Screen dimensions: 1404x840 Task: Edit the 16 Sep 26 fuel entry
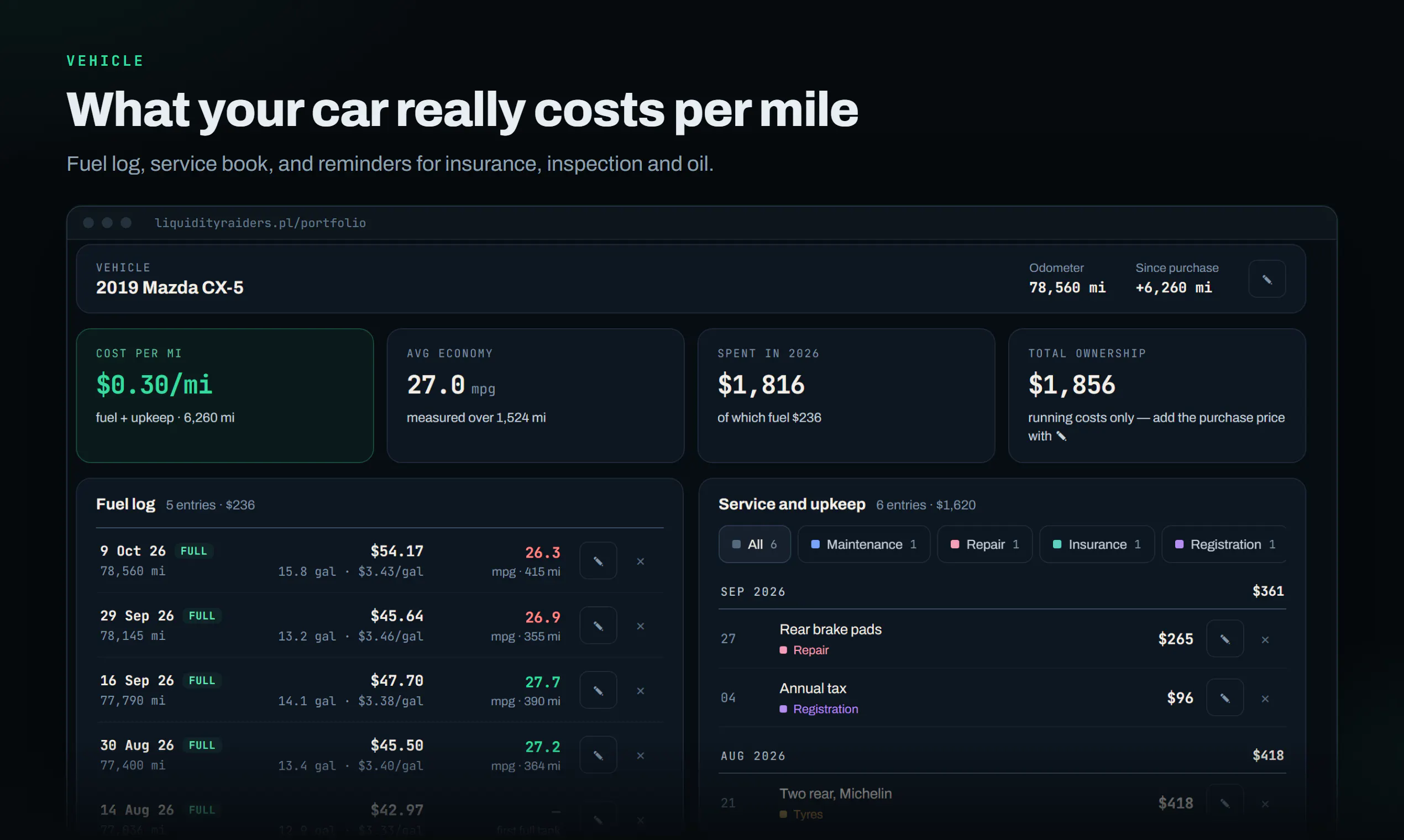tap(598, 690)
